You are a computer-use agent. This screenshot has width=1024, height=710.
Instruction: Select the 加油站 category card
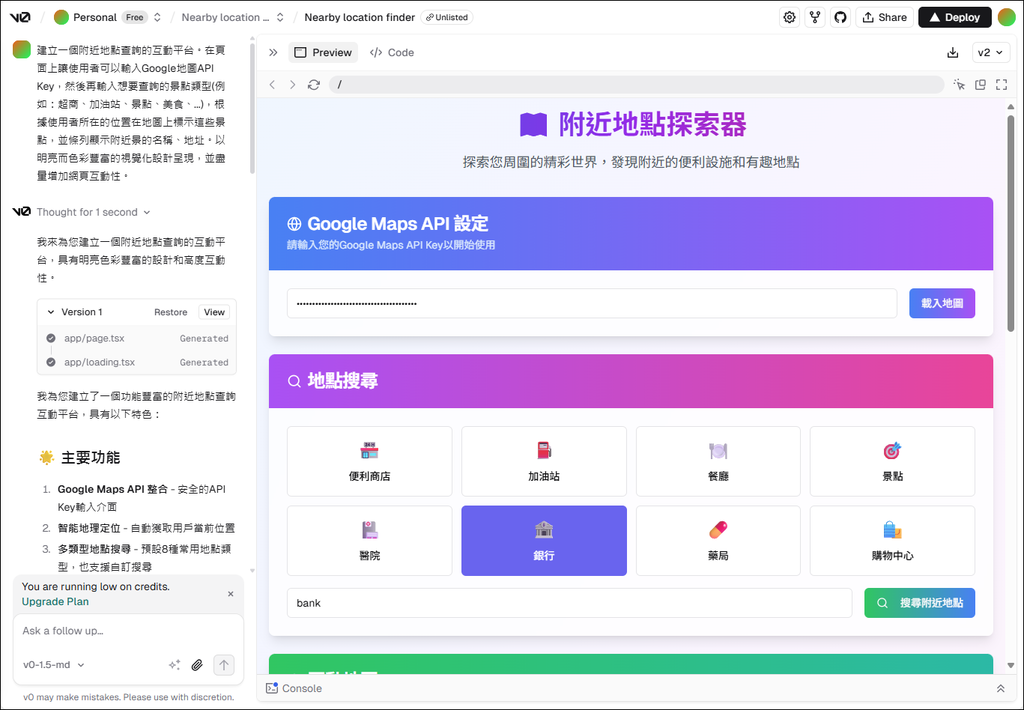pos(544,461)
